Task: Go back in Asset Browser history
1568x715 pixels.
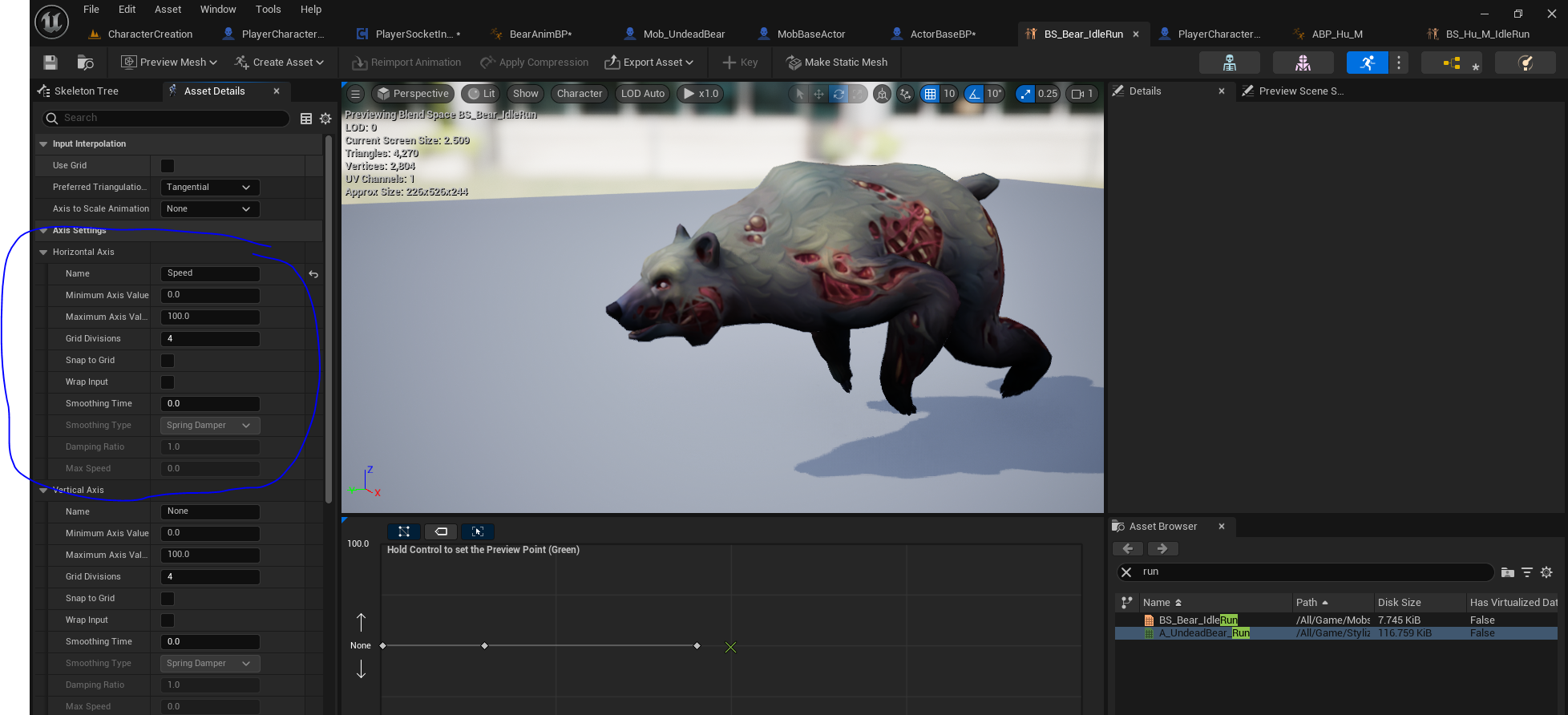Action: [x=1128, y=549]
